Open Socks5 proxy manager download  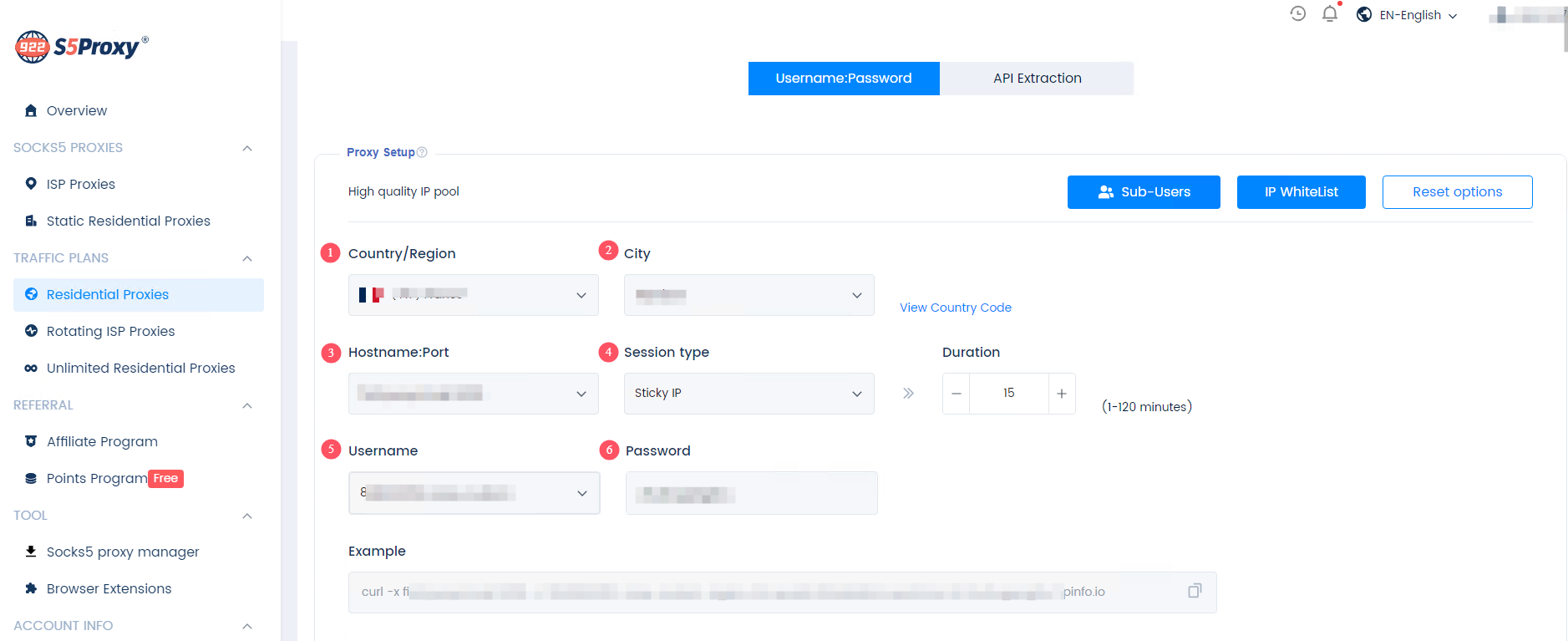click(x=123, y=552)
